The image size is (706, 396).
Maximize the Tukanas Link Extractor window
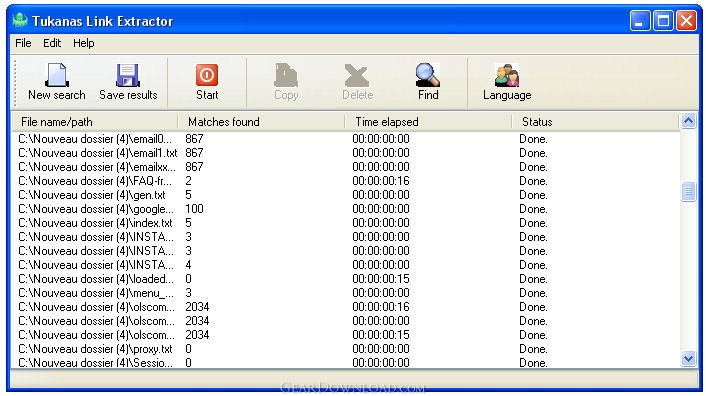click(x=663, y=21)
